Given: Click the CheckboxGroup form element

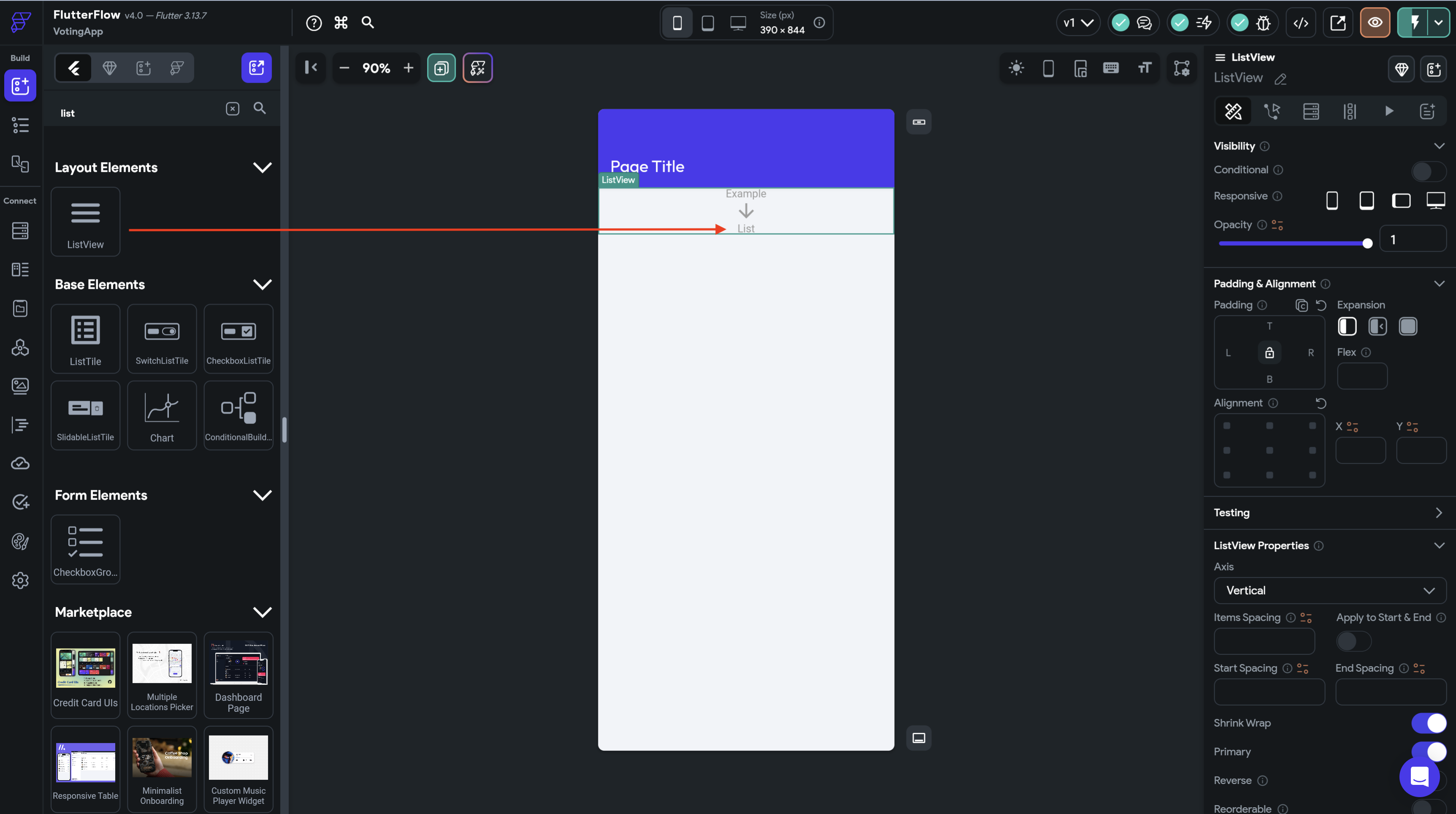Looking at the screenshot, I should pos(85,547).
